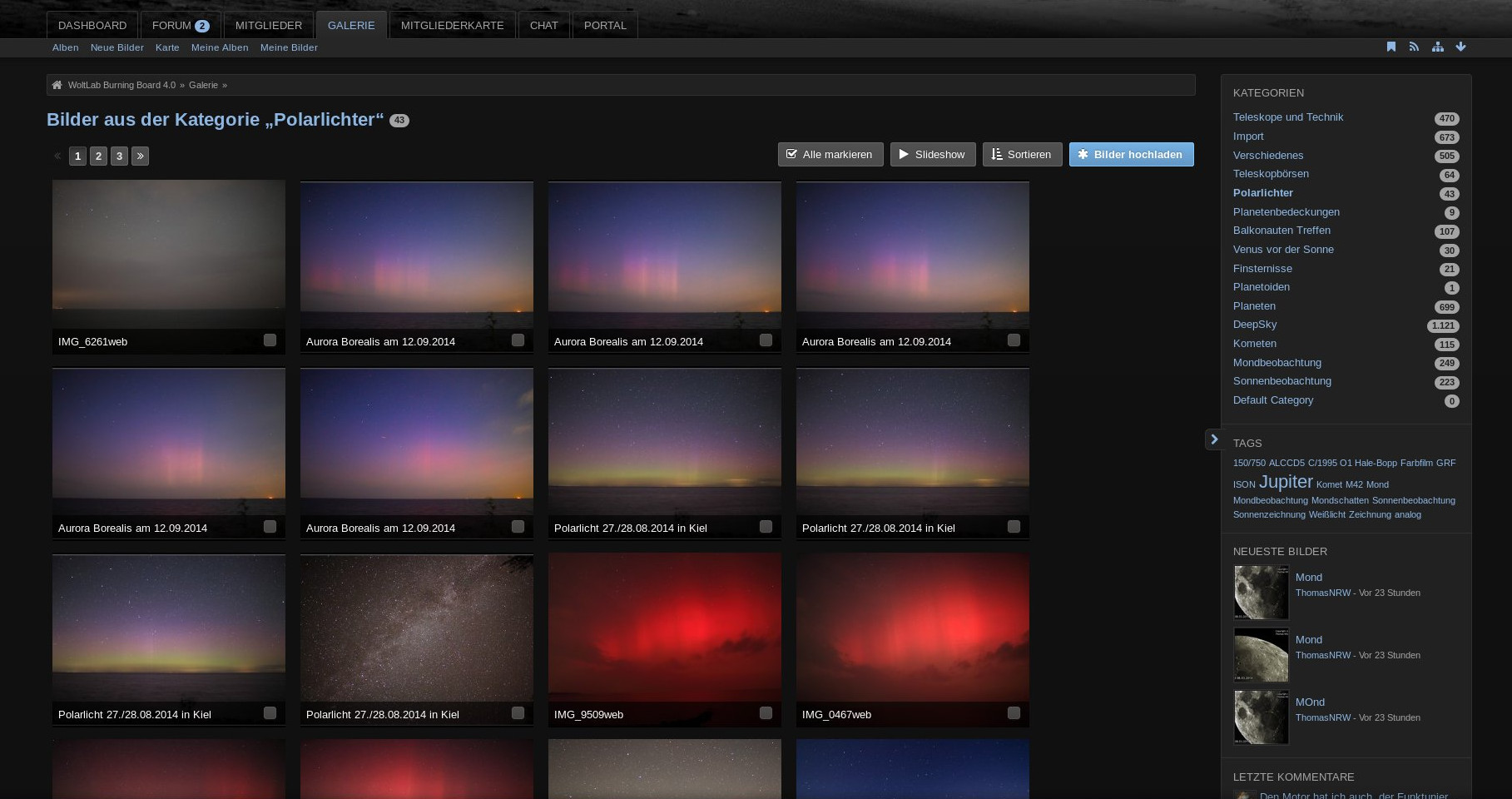
Task: Open the Sortieren options
Action: pyautogui.click(x=1021, y=155)
